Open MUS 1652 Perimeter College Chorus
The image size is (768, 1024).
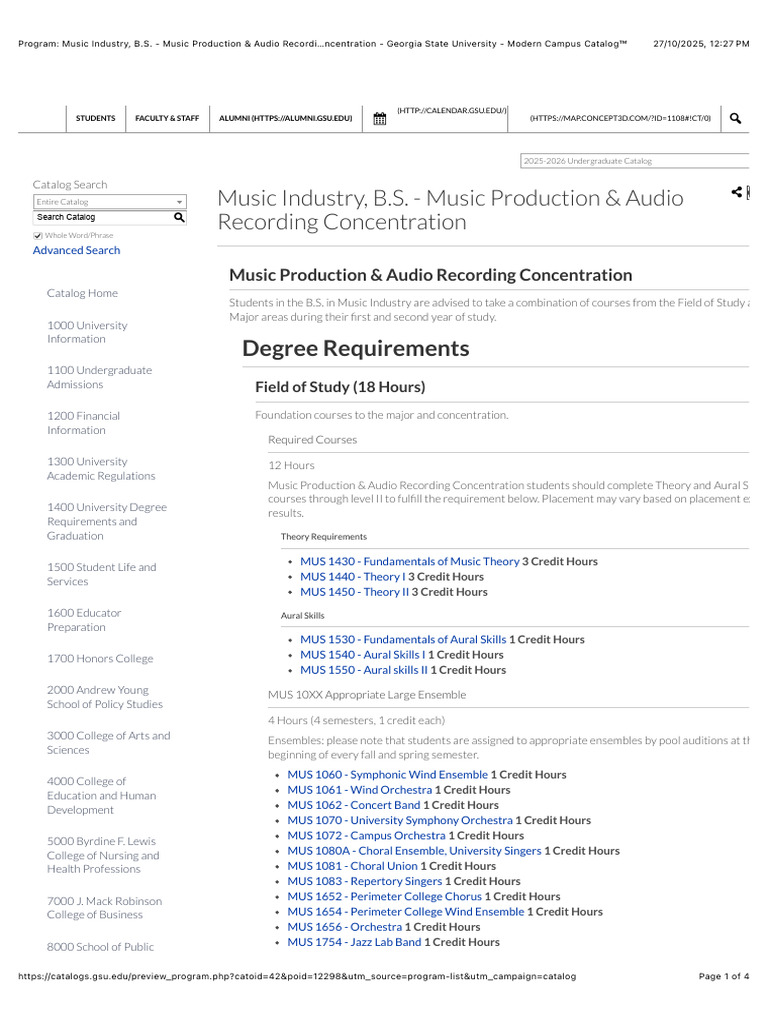tap(384, 896)
